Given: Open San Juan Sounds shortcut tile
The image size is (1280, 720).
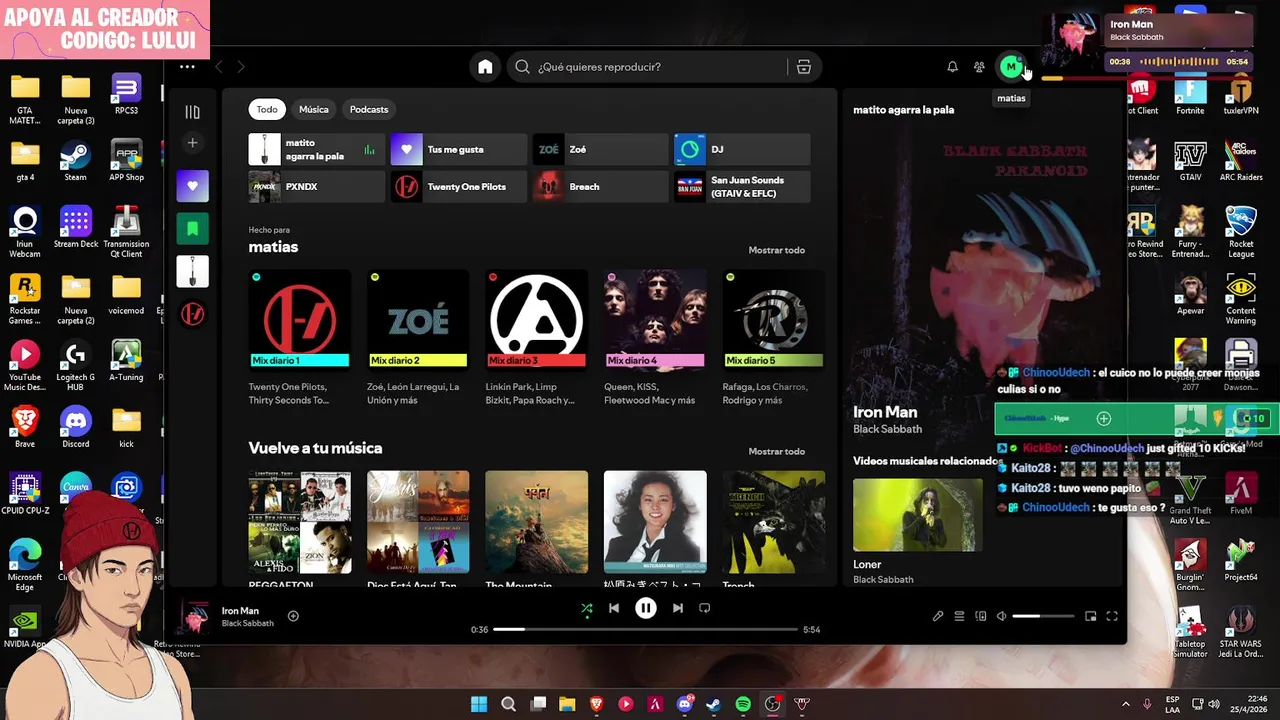Looking at the screenshot, I should click(742, 186).
